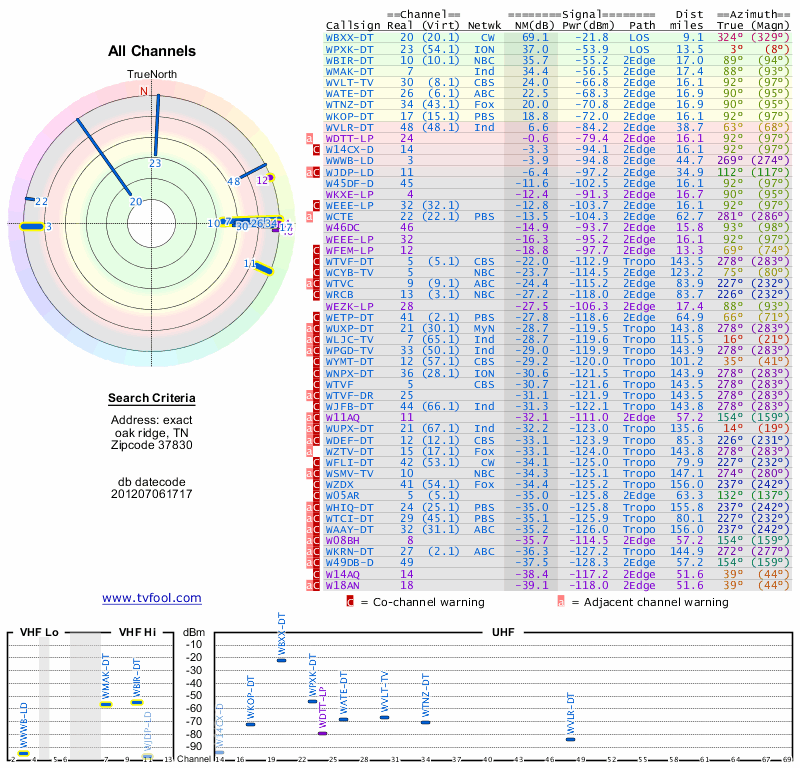The height and width of the screenshot is (768, 800).
Task: Click the Callsign column header
Action: [x=353, y=26]
